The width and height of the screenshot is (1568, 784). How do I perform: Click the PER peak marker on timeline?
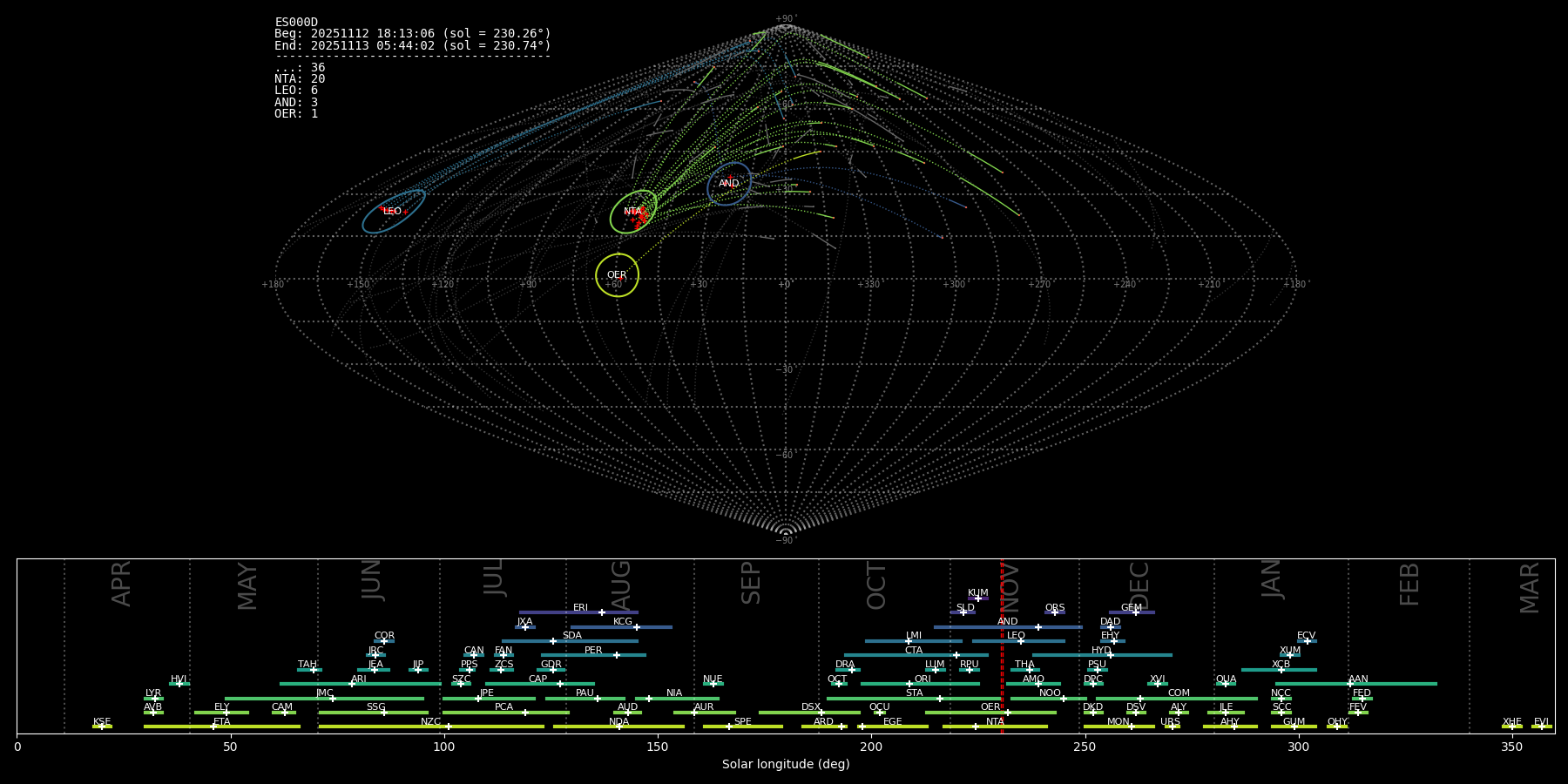point(617,655)
